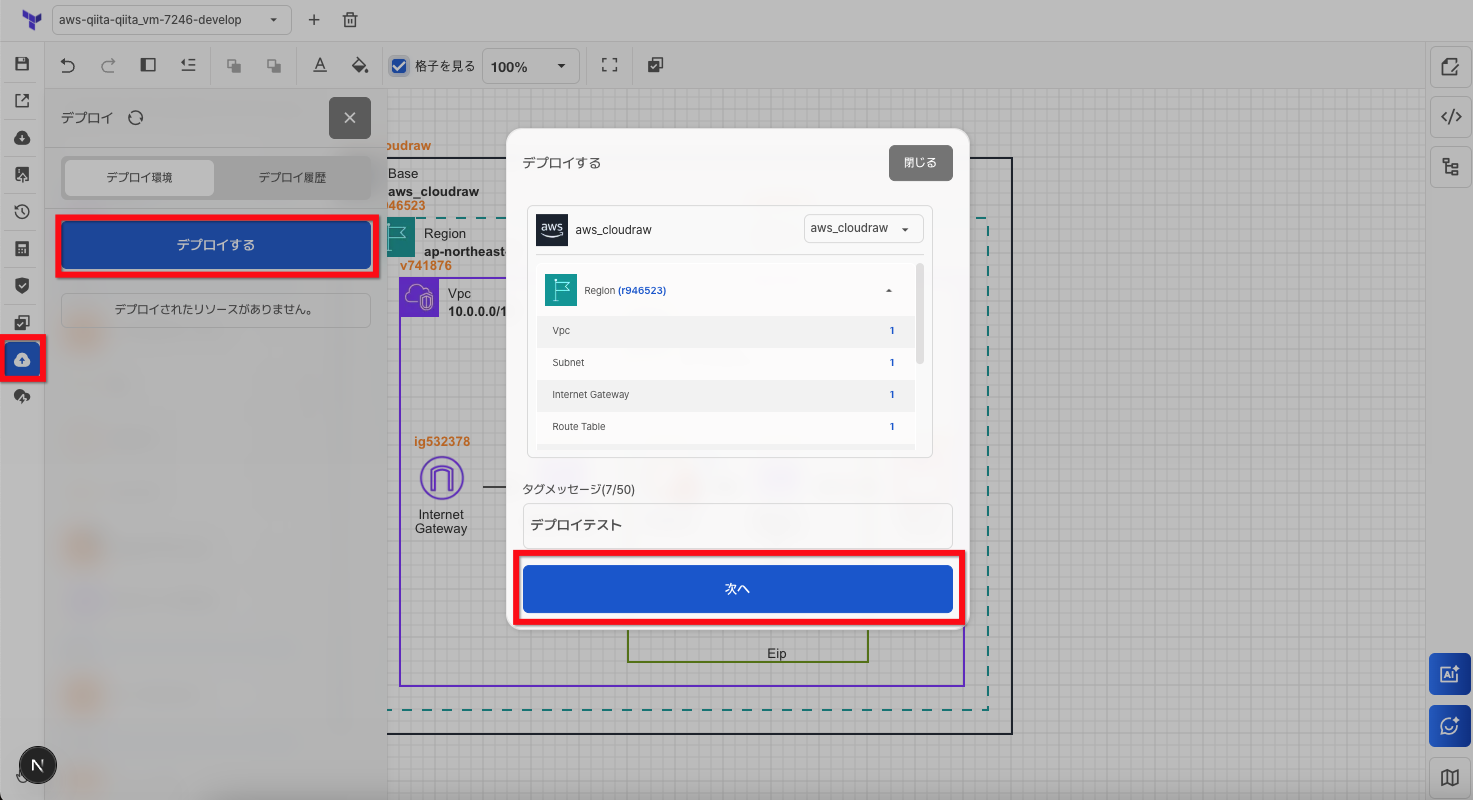Click the cloud upload deploy icon
This screenshot has width=1473, height=800.
click(22, 360)
